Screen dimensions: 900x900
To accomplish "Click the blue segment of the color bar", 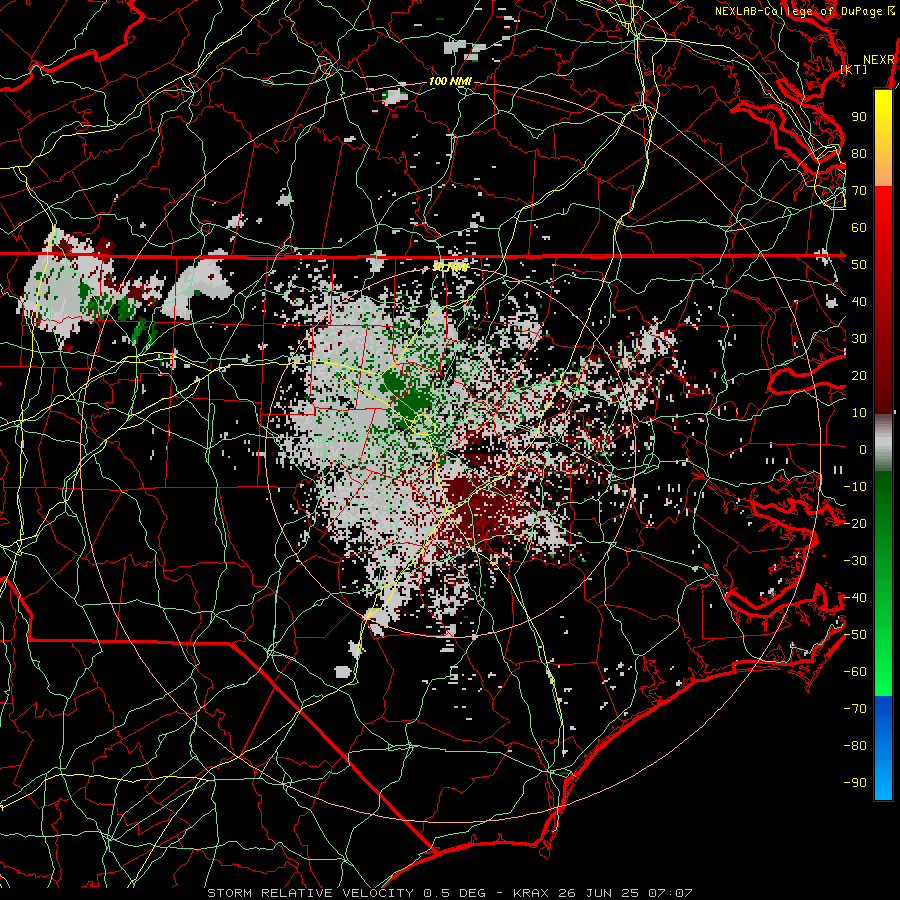I will [883, 748].
